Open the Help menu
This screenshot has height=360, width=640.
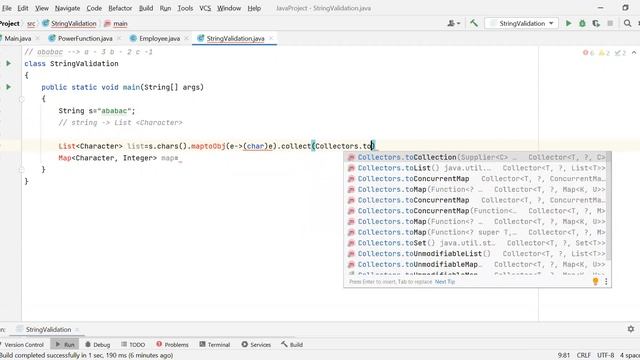point(254,8)
